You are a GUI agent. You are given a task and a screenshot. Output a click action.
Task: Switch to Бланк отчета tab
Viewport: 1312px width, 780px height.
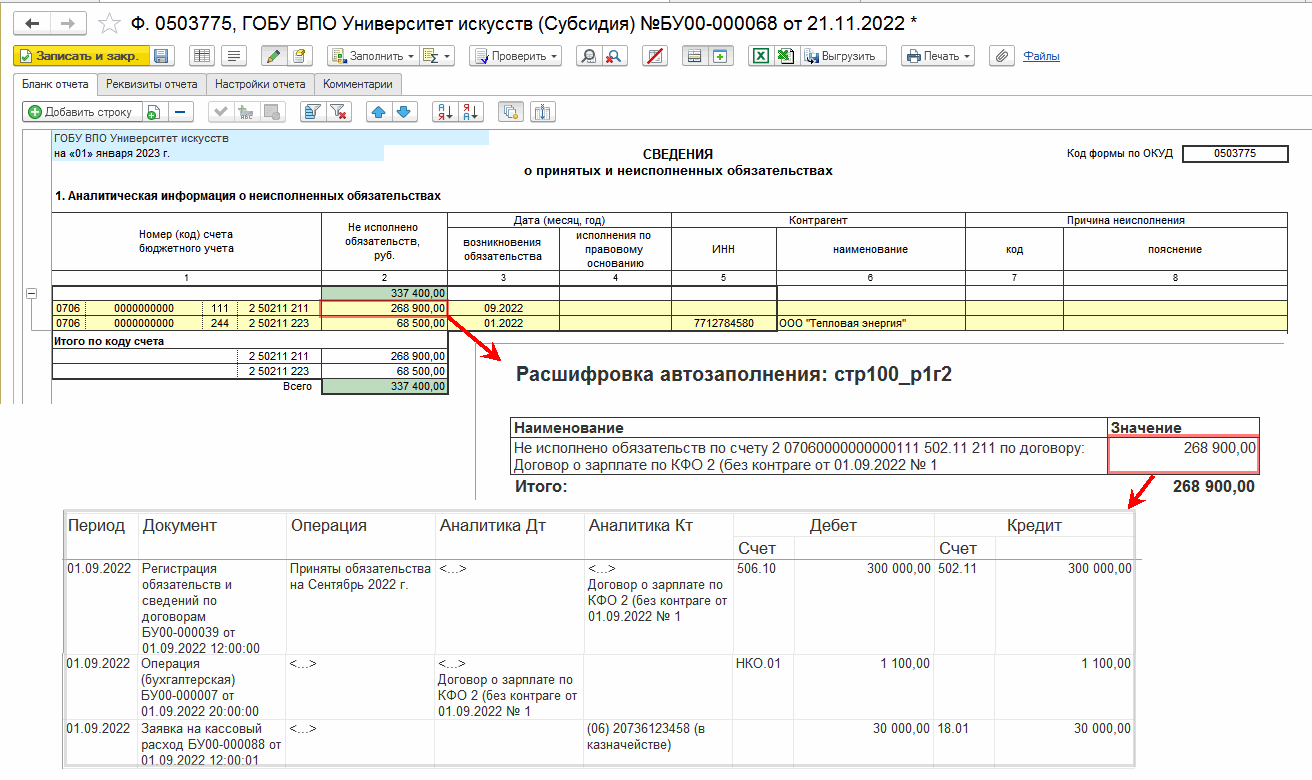(56, 84)
